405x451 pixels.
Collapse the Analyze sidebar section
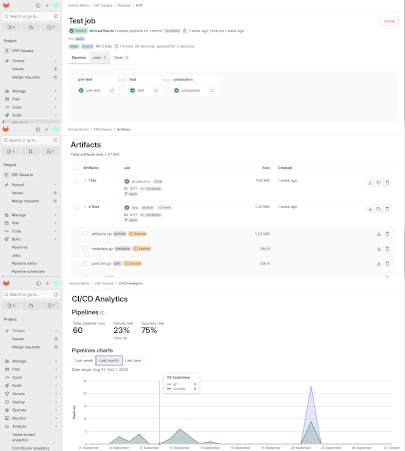pyautogui.click(x=31, y=426)
